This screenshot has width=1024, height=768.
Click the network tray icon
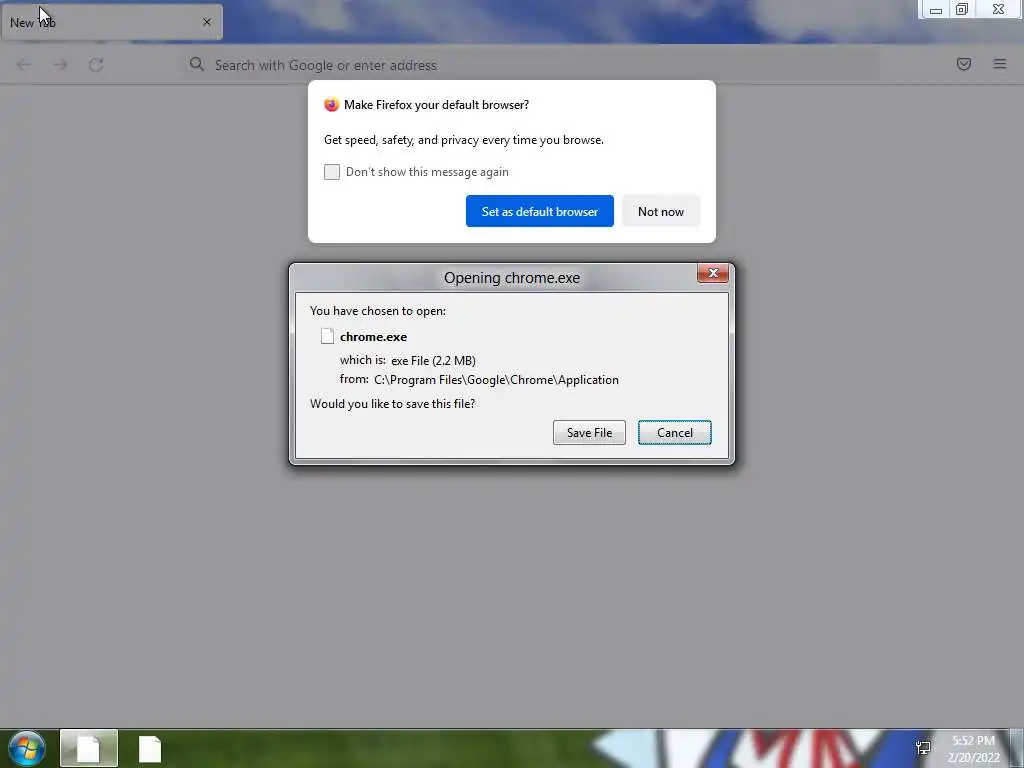click(x=923, y=748)
